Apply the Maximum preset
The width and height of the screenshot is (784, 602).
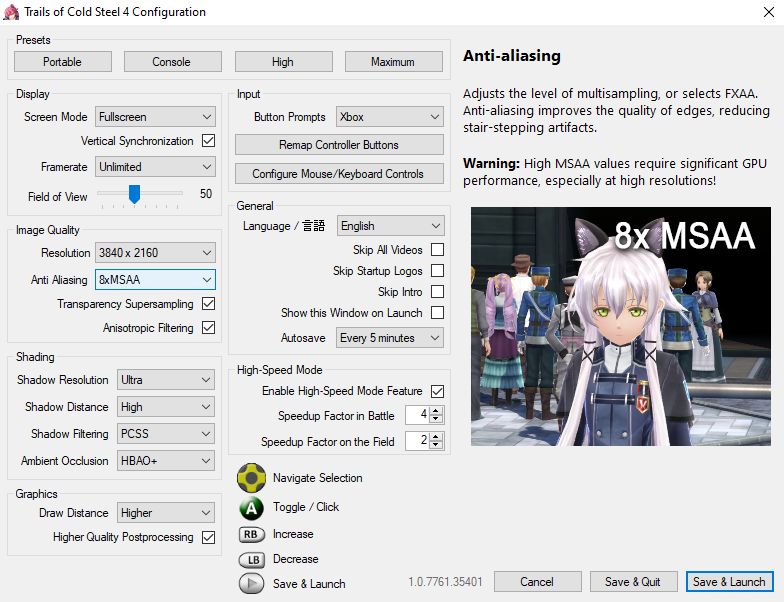coord(394,62)
